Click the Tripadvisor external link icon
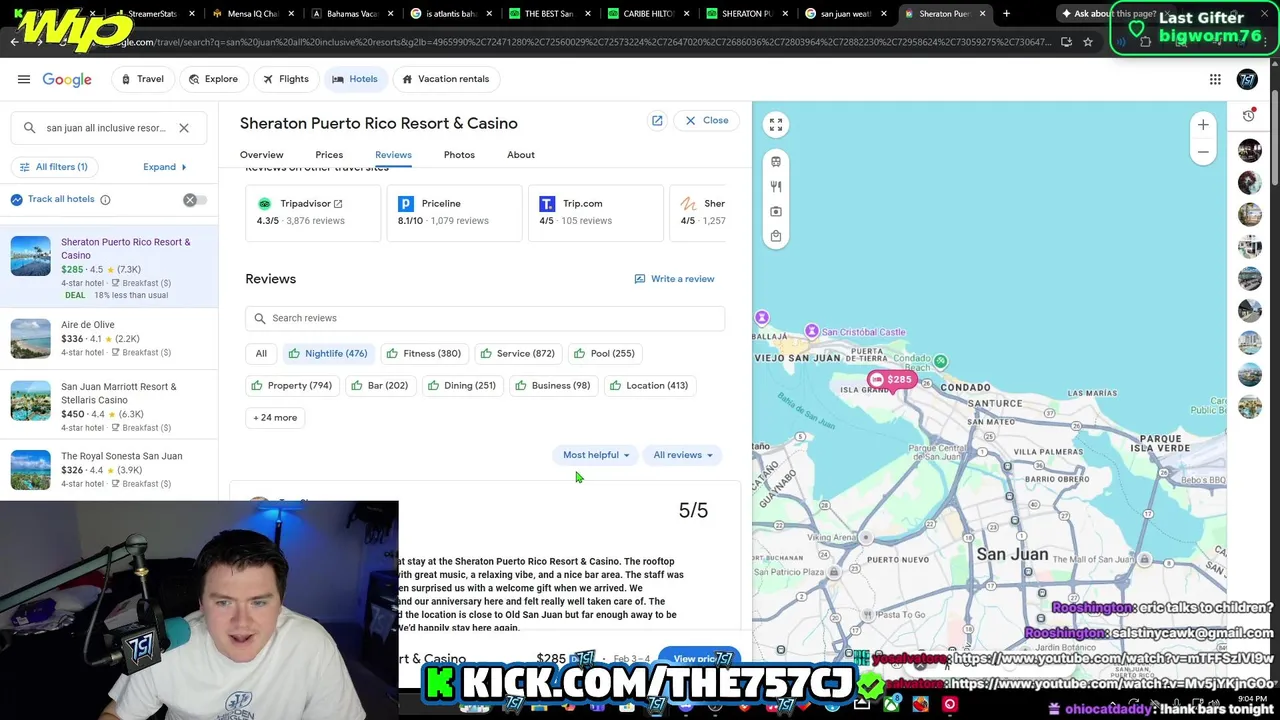The image size is (1280, 720). (x=338, y=204)
